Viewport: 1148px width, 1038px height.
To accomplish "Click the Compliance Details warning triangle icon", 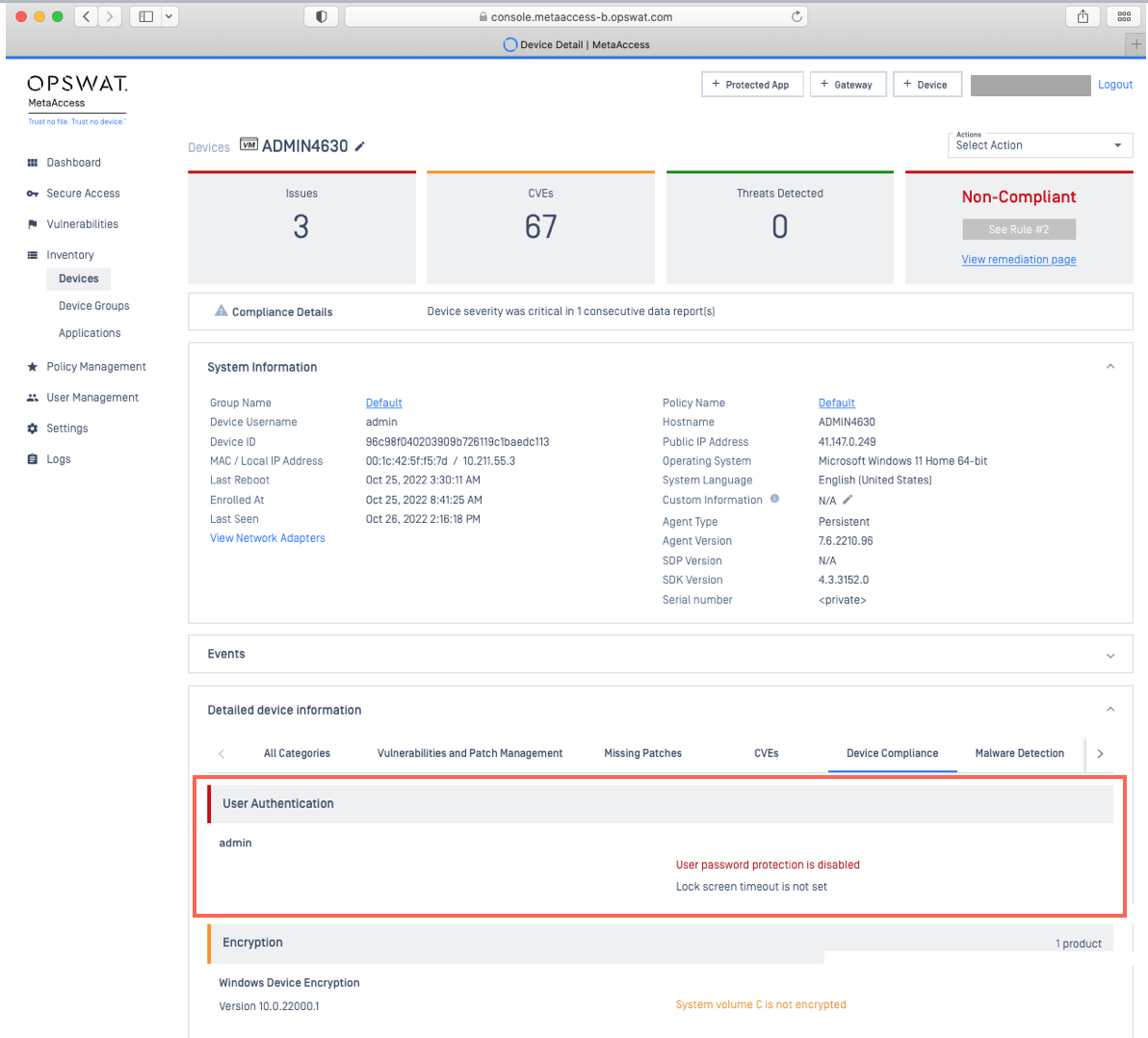I will [222, 310].
